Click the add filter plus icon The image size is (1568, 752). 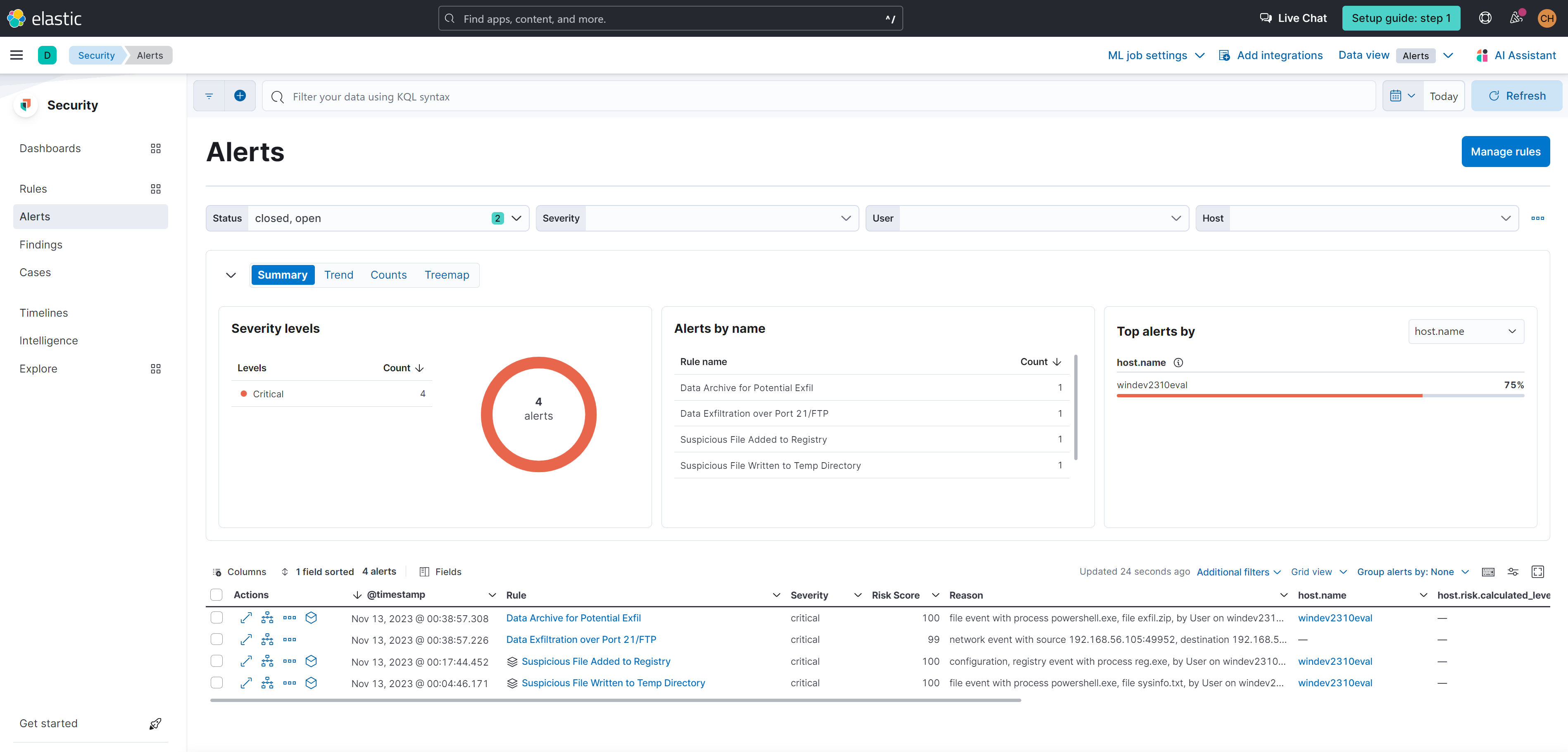(x=240, y=96)
